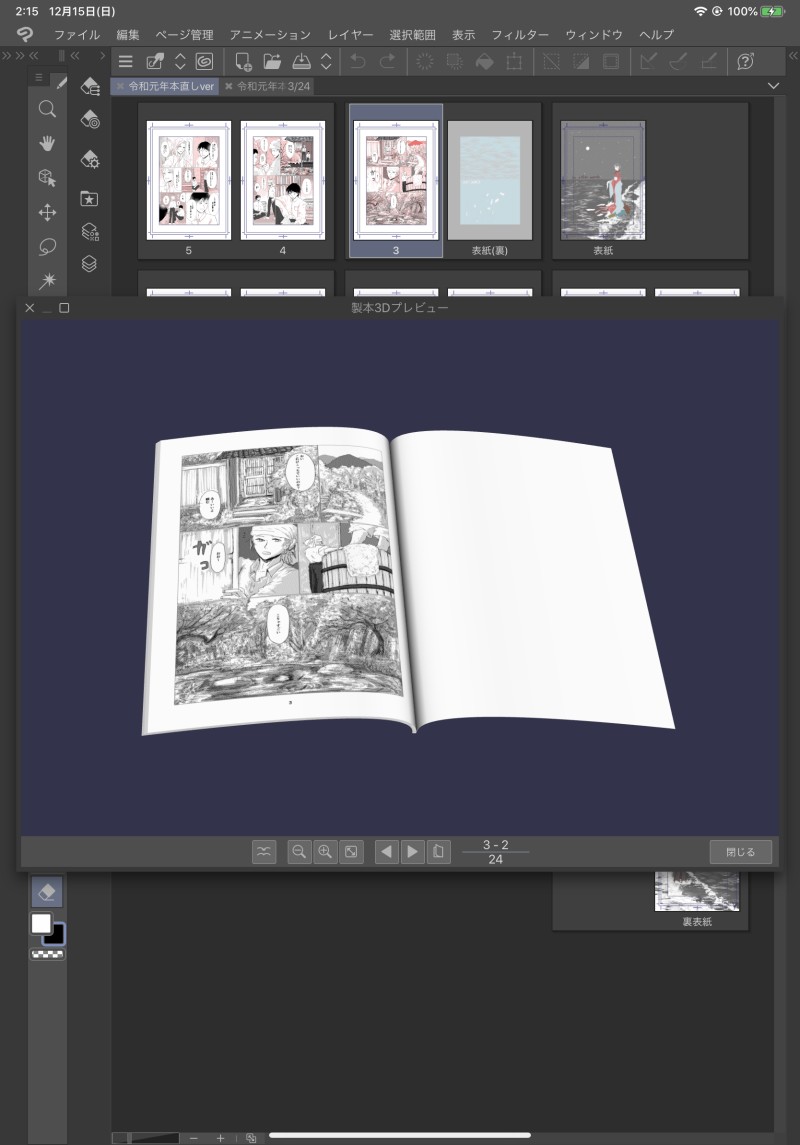Switch to the 令和元年本直しver tab
Viewport: 800px width, 1145px height.
(x=166, y=86)
